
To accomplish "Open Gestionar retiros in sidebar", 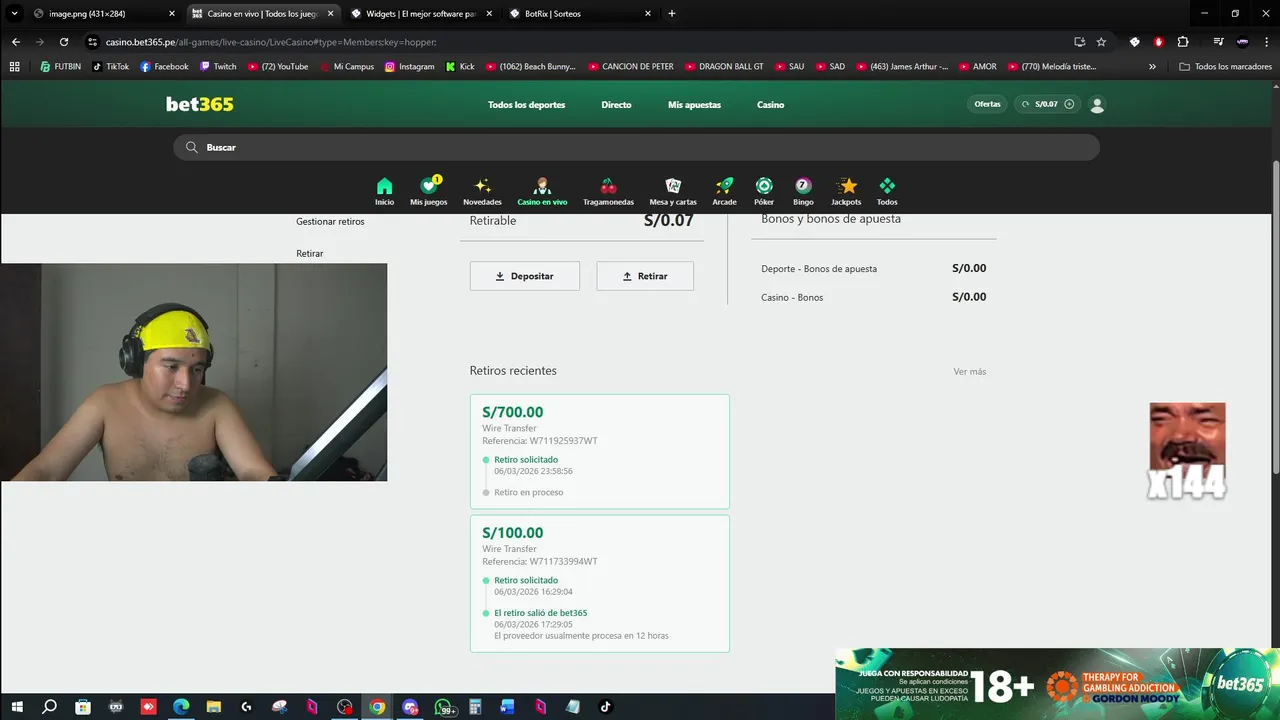I will click(330, 222).
